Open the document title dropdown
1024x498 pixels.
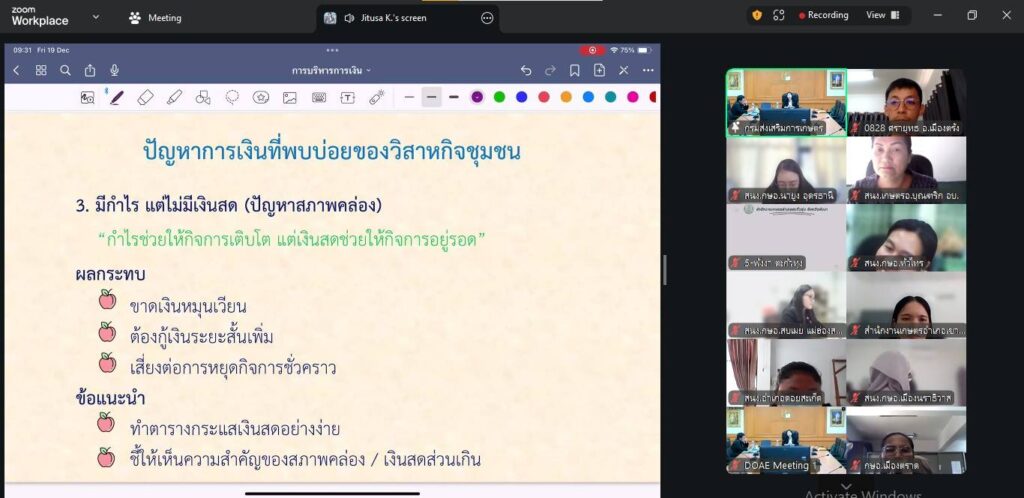(x=331, y=70)
